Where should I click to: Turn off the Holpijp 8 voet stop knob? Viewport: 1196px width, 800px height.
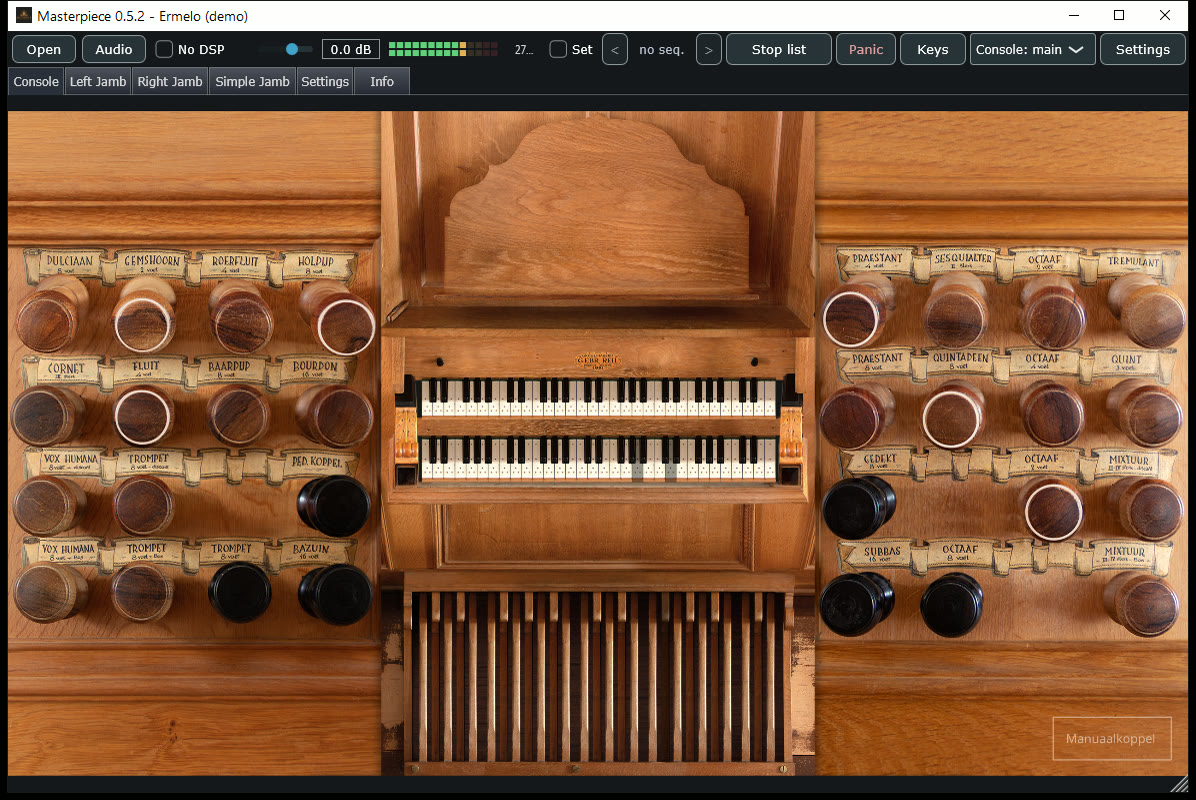click(x=344, y=326)
